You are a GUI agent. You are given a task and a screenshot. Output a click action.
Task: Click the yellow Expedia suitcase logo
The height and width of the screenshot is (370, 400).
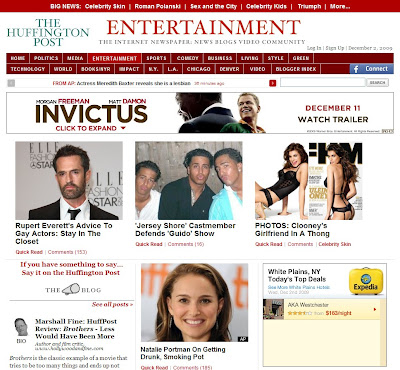coord(366,281)
